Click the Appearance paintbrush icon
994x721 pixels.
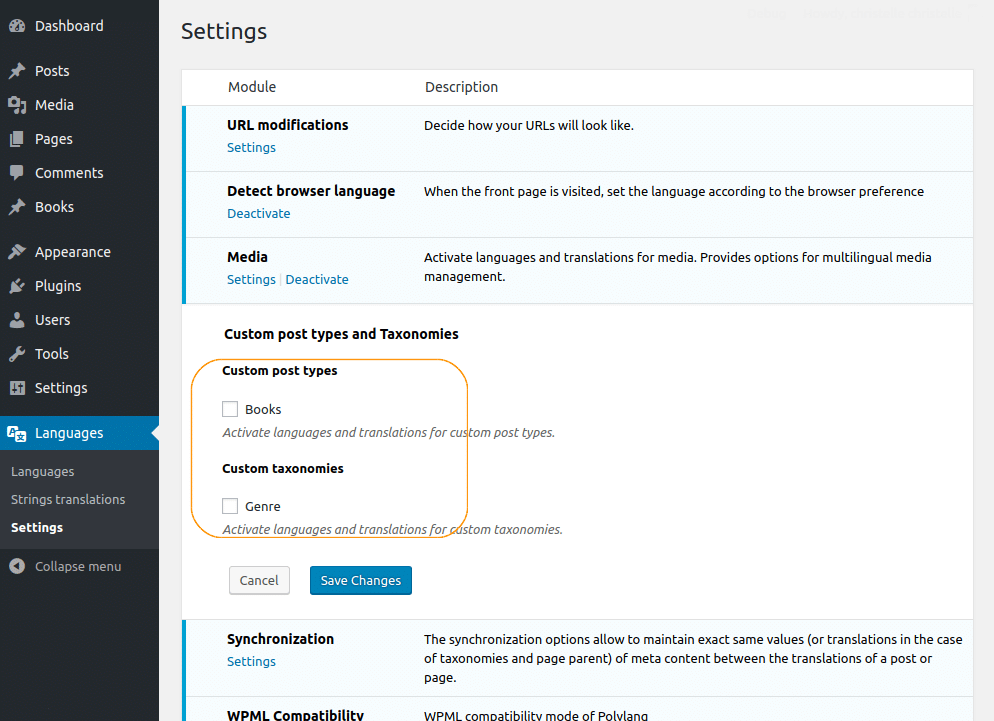click(x=17, y=252)
